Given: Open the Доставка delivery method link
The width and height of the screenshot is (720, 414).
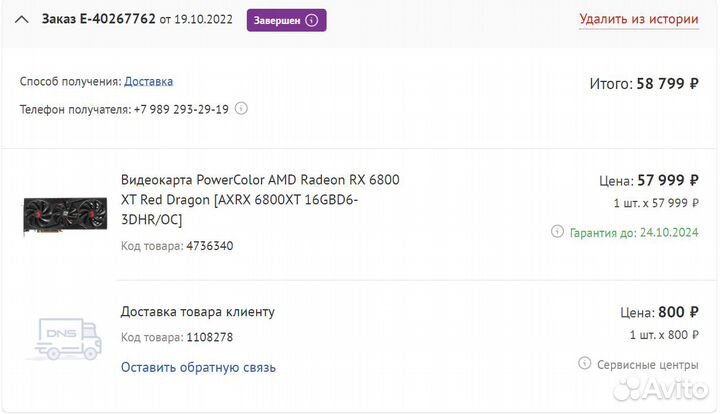Looking at the screenshot, I should tap(148, 81).
